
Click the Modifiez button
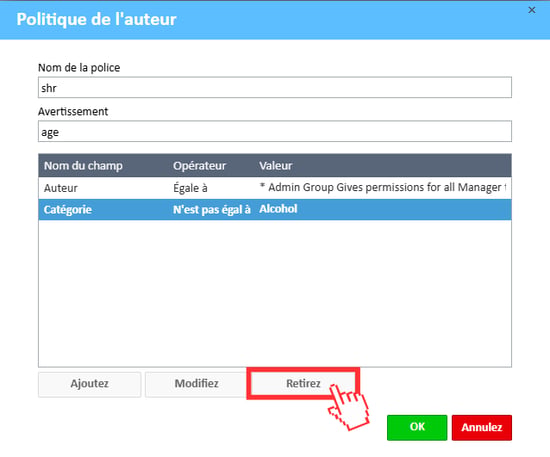point(196,384)
